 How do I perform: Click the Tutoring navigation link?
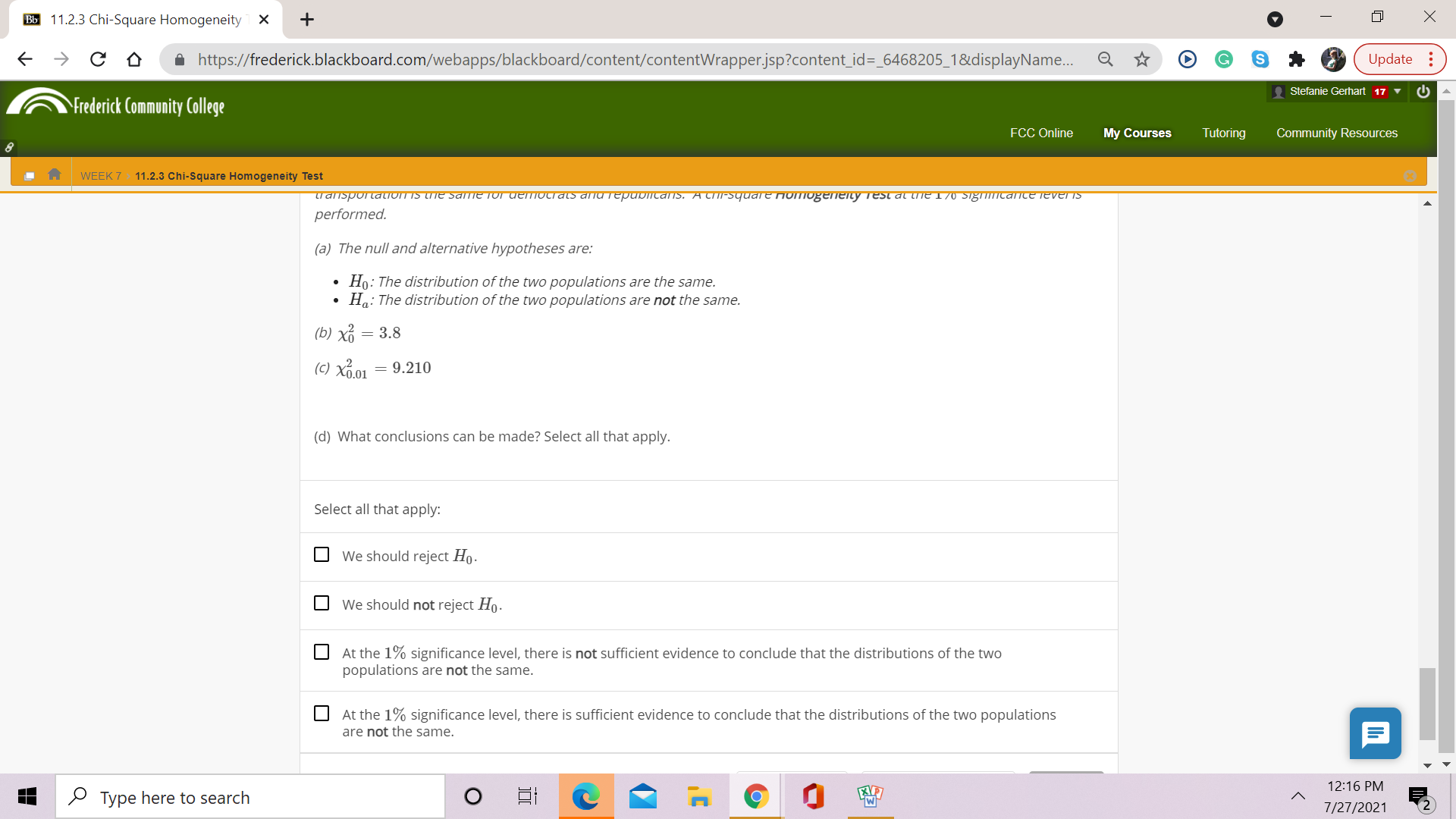(1224, 132)
